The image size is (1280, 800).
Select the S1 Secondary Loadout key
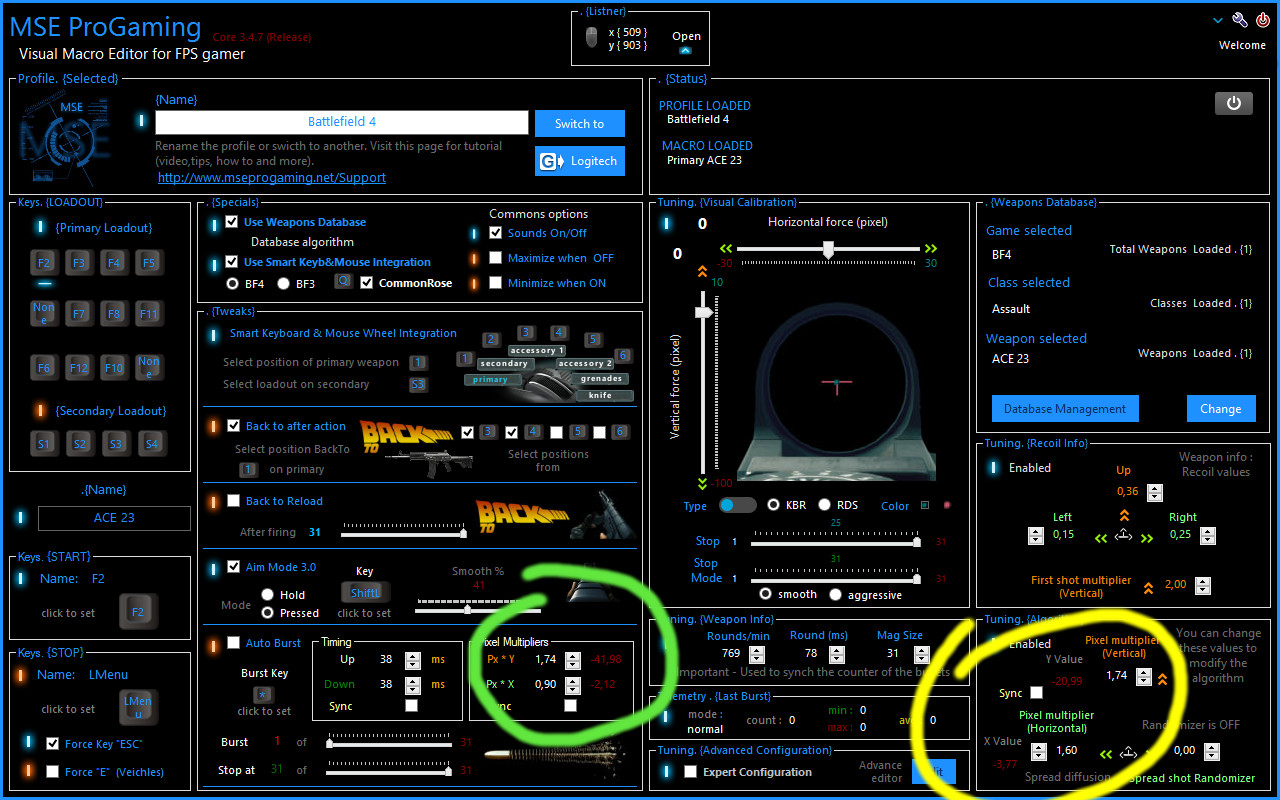44,443
